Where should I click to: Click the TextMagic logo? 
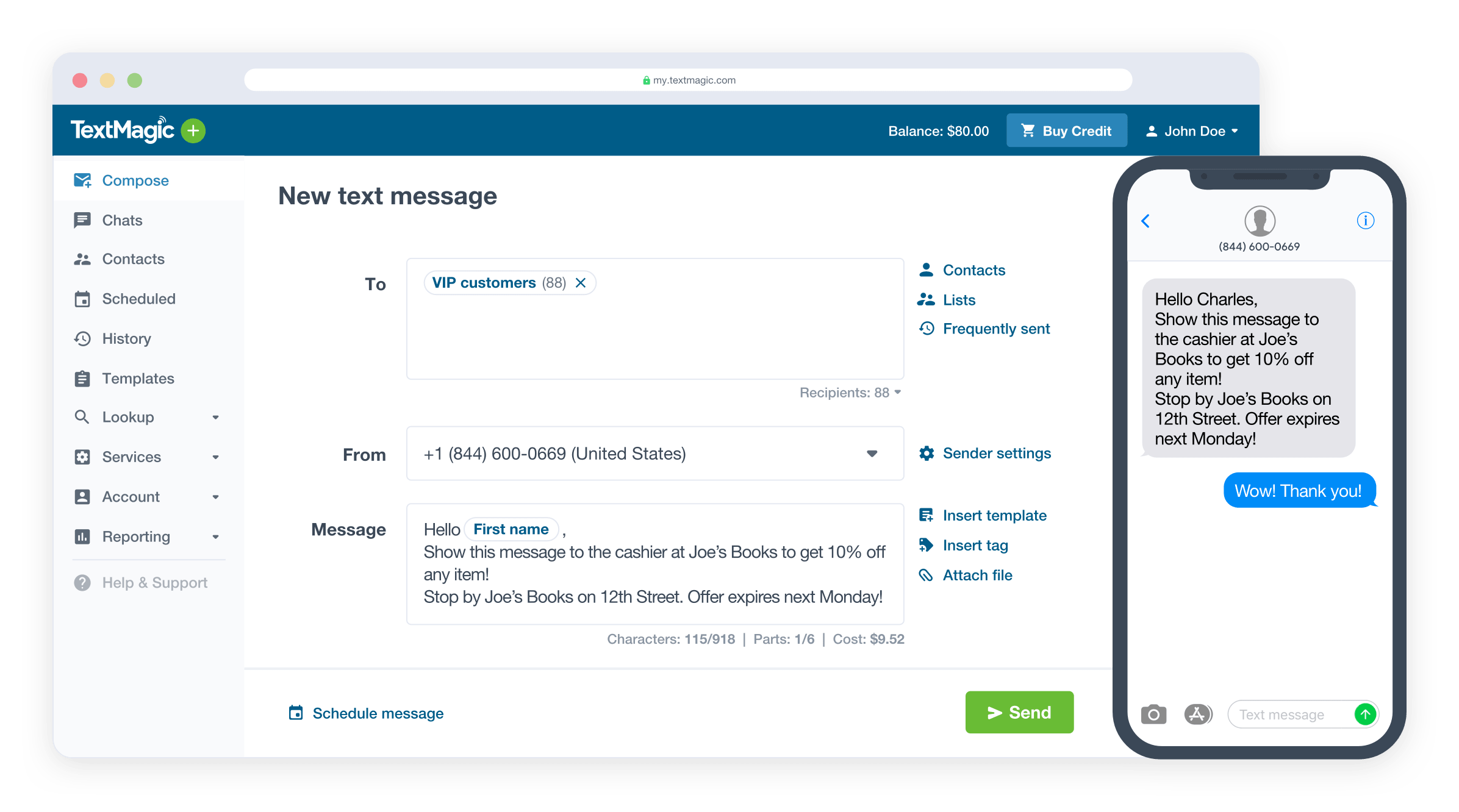[x=123, y=130]
